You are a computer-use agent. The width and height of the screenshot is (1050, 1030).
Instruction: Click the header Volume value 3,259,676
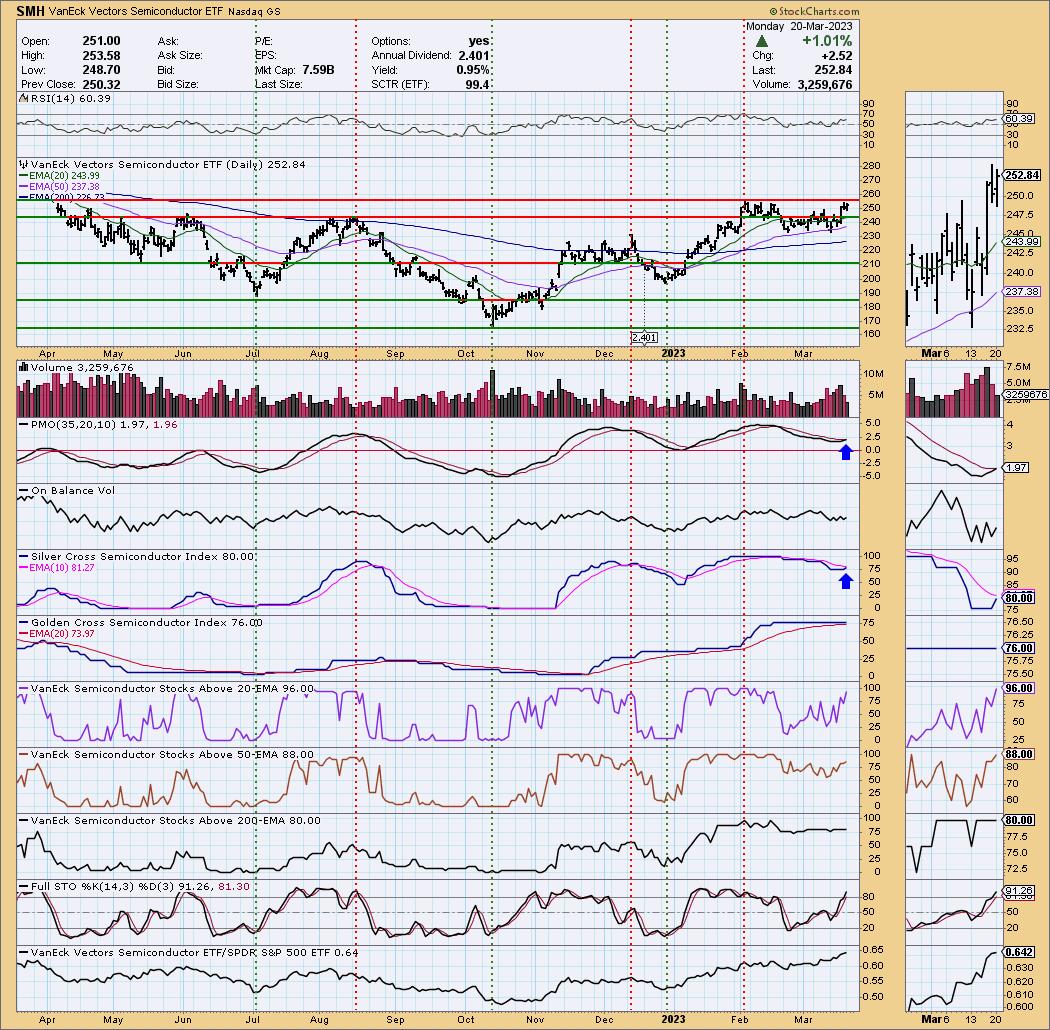tap(825, 84)
